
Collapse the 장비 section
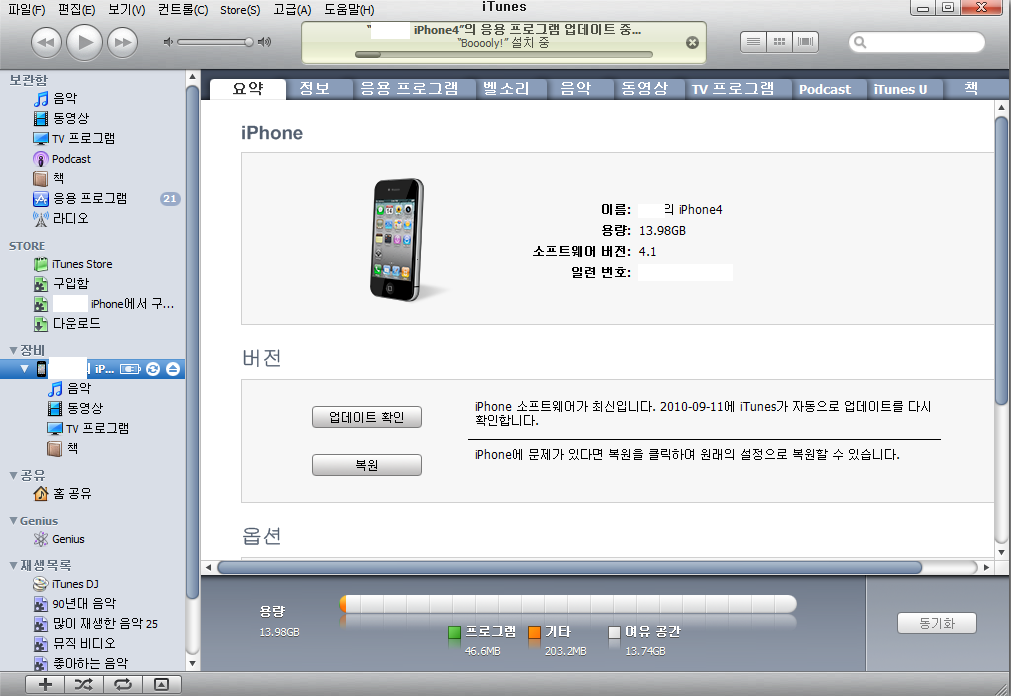tap(13, 350)
